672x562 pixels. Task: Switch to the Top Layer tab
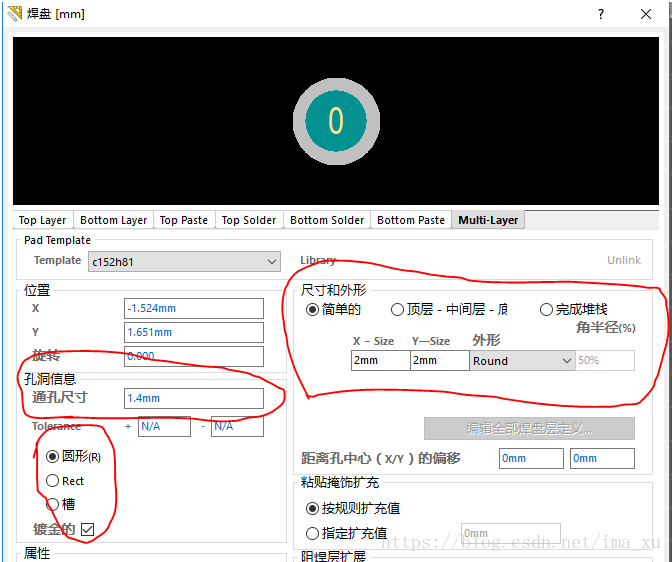(x=43, y=220)
